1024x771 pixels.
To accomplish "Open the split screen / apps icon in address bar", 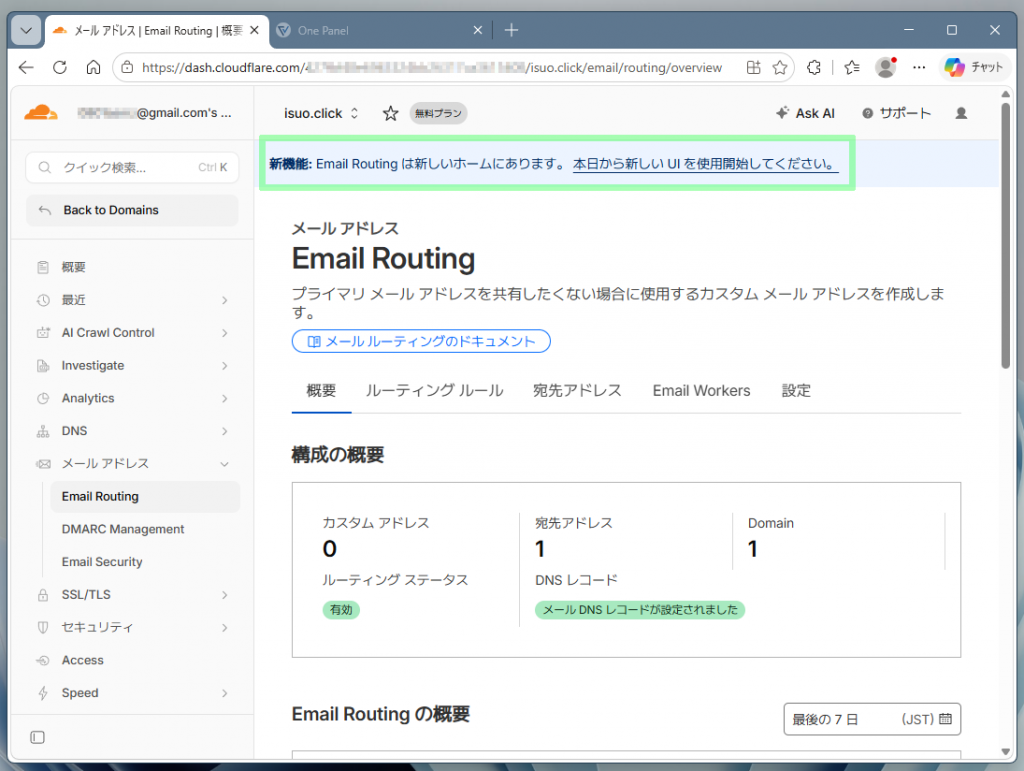I will [x=754, y=67].
